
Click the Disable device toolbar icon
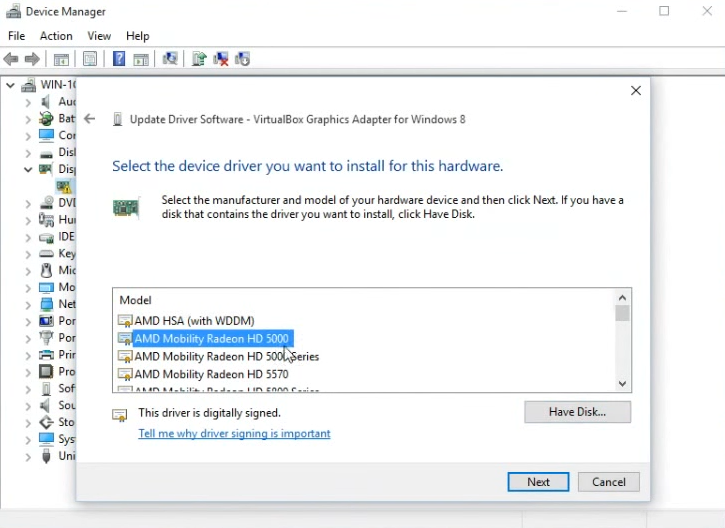pos(242,59)
